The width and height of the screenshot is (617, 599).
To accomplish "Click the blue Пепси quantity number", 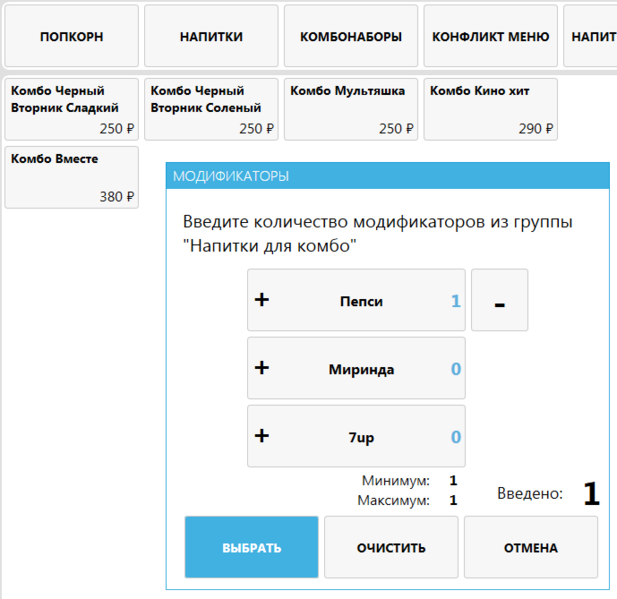I will coord(455,300).
